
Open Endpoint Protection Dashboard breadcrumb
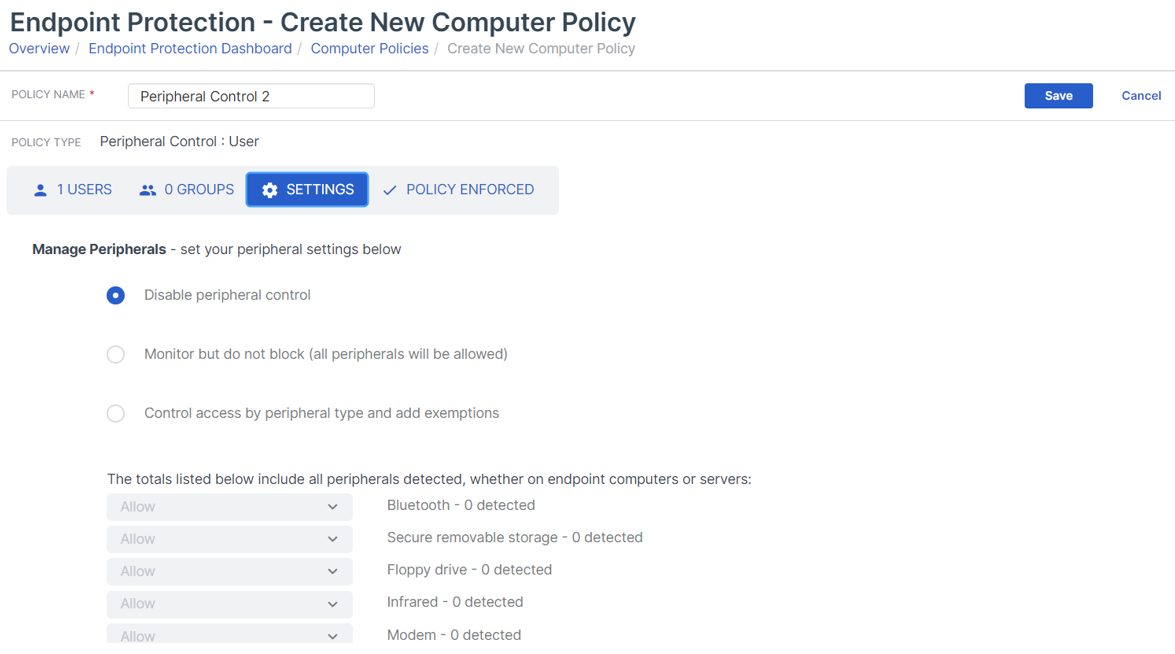click(190, 48)
